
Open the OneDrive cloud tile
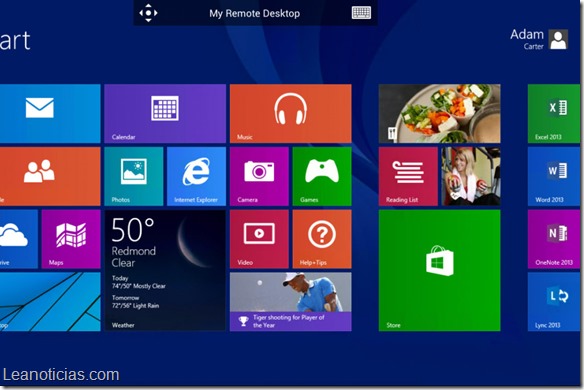(x=19, y=239)
